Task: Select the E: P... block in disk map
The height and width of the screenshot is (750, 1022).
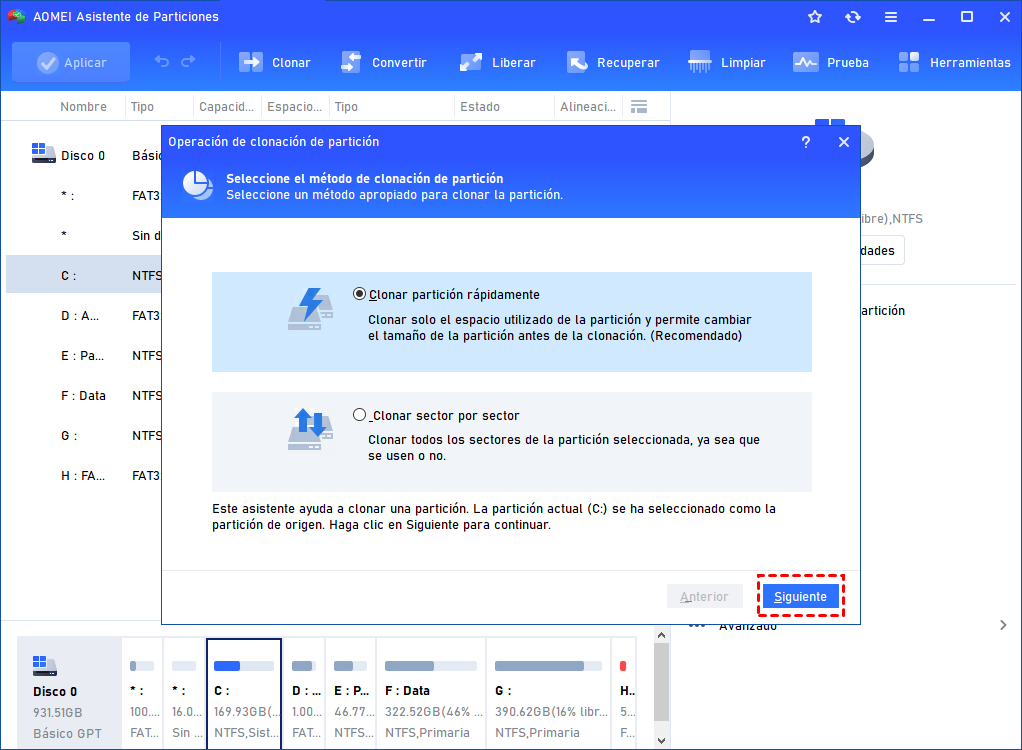Action: (x=351, y=694)
